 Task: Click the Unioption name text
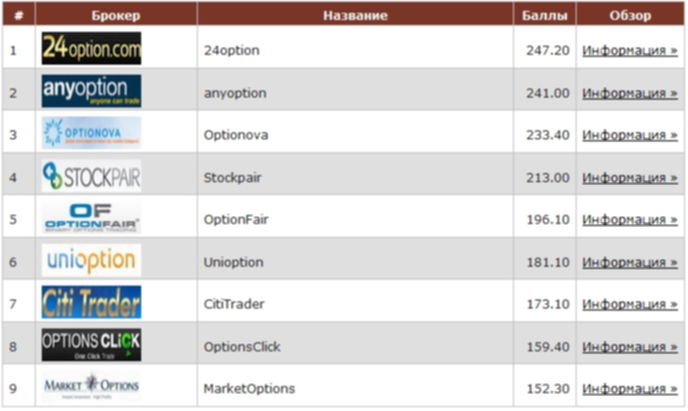tap(233, 262)
